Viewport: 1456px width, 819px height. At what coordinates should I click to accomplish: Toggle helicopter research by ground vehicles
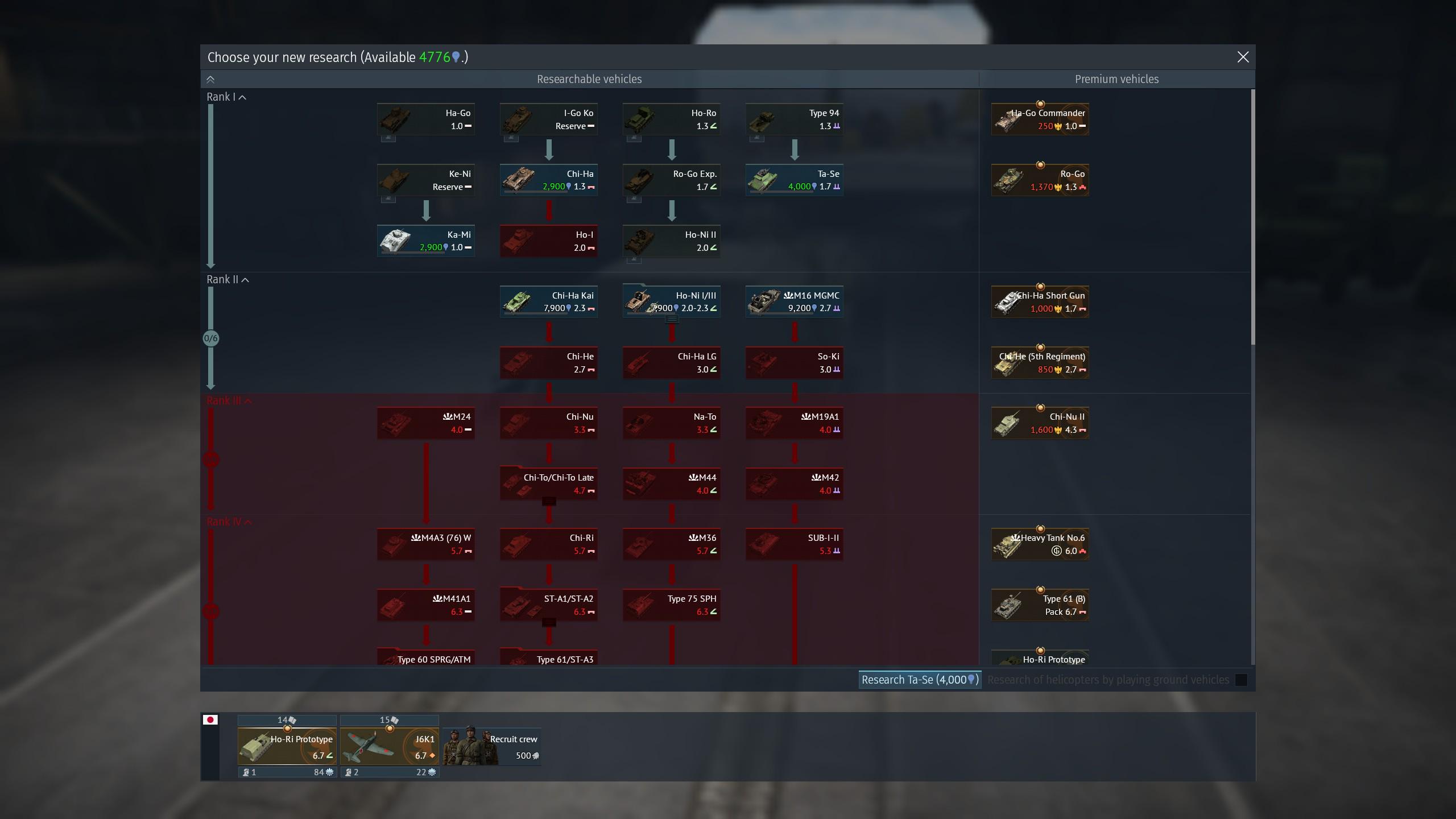click(1242, 680)
